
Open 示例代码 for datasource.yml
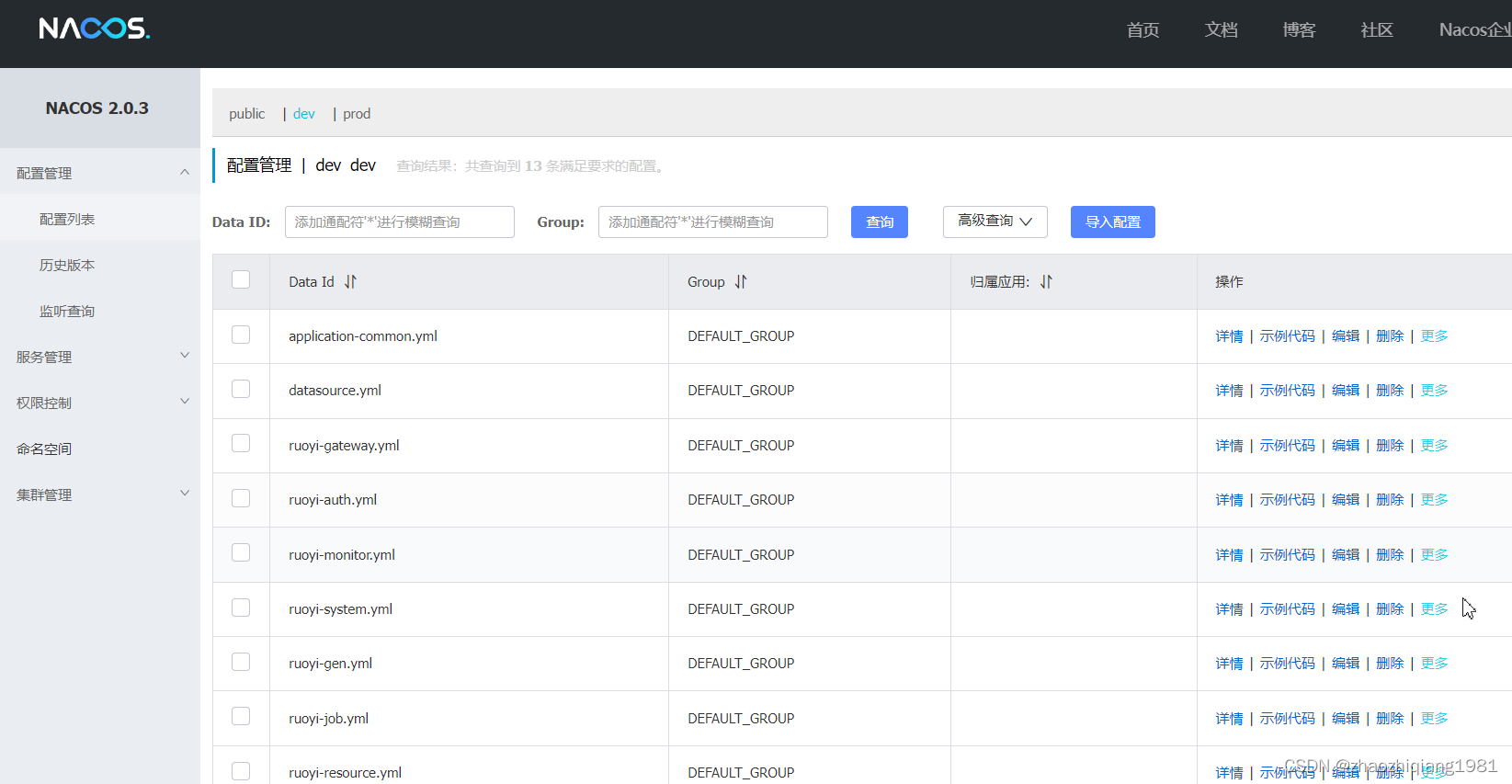pos(1287,391)
